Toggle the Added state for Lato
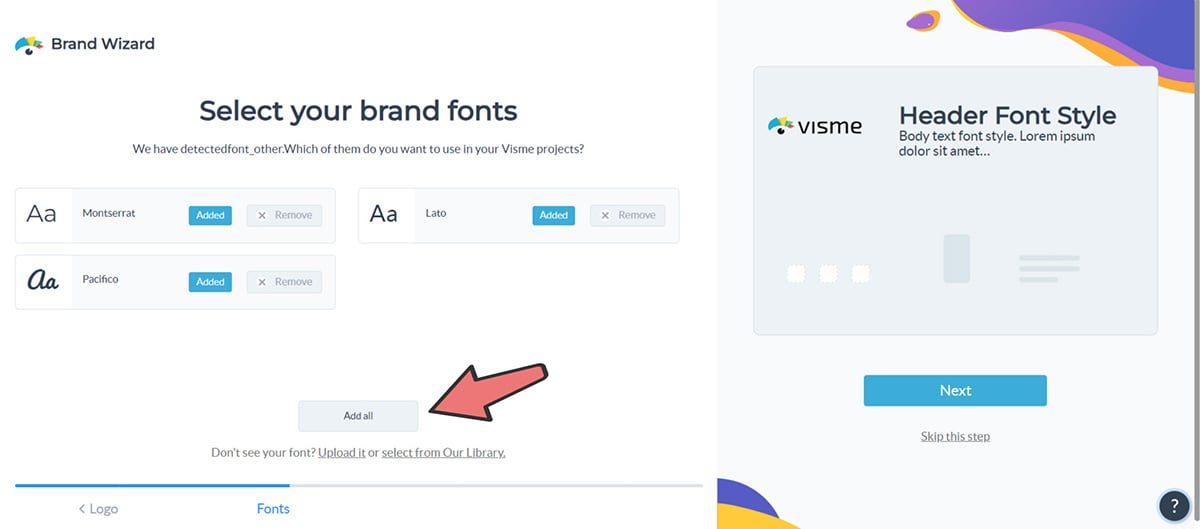 pyautogui.click(x=553, y=215)
